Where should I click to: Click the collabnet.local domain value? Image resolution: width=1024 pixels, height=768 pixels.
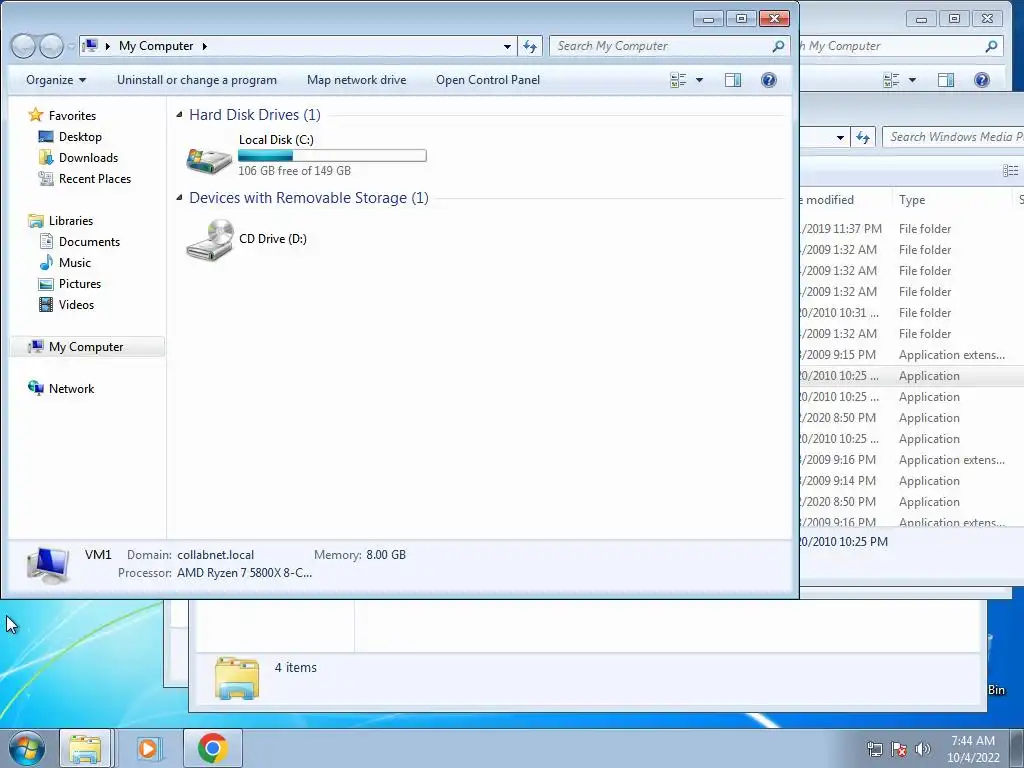point(216,555)
